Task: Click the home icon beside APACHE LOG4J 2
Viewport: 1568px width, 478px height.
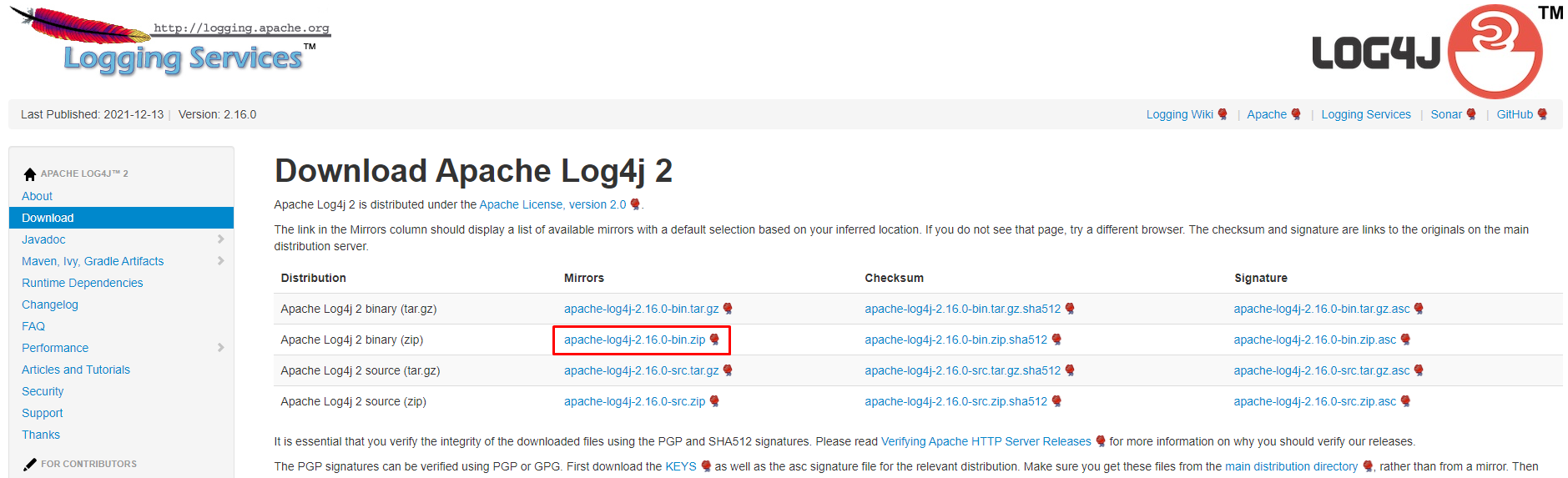Action: (x=30, y=174)
